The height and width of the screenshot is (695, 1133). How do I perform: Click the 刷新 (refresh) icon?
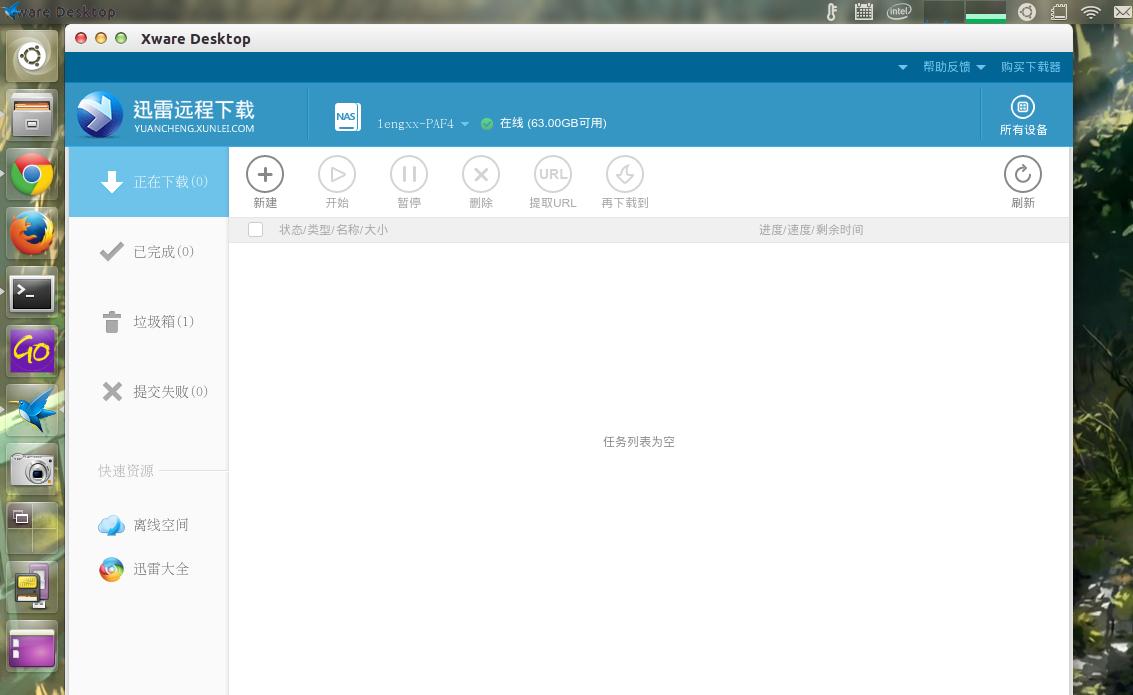[1022, 174]
